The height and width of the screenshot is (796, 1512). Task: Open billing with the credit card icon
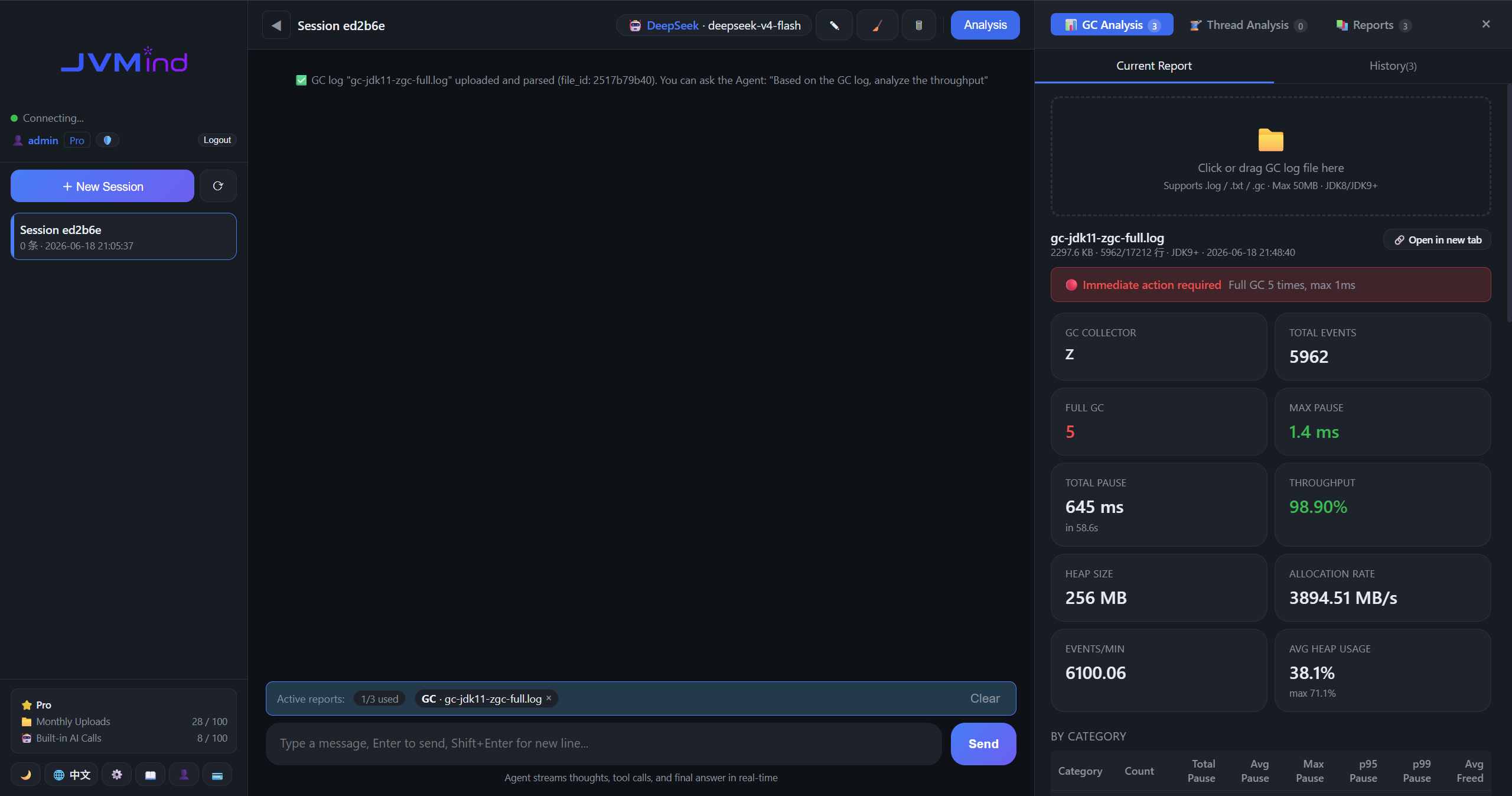coord(217,774)
